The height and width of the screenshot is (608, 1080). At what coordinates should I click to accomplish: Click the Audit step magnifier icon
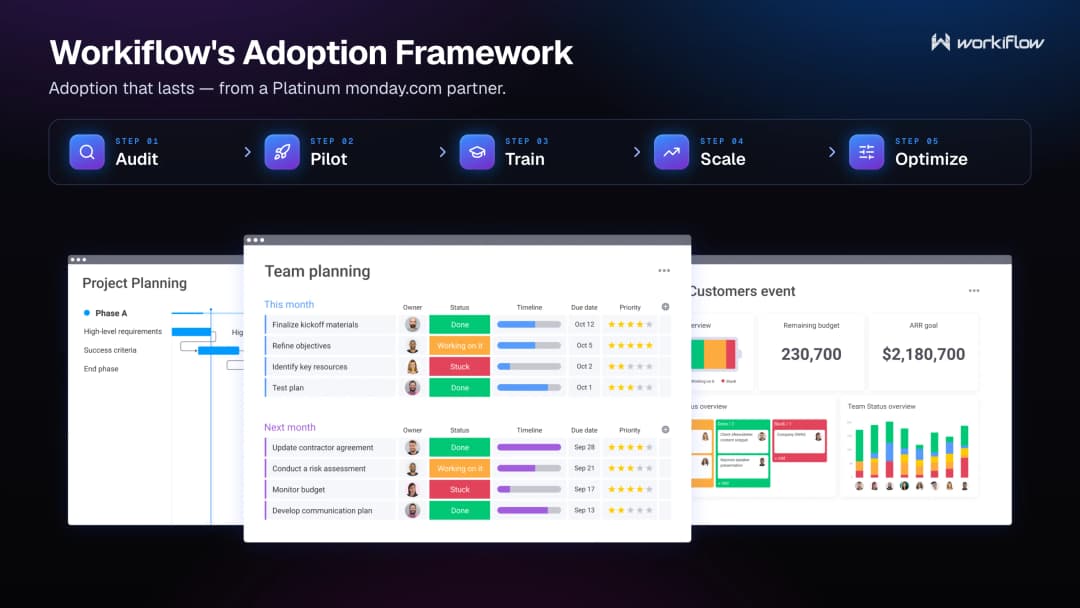click(87, 151)
